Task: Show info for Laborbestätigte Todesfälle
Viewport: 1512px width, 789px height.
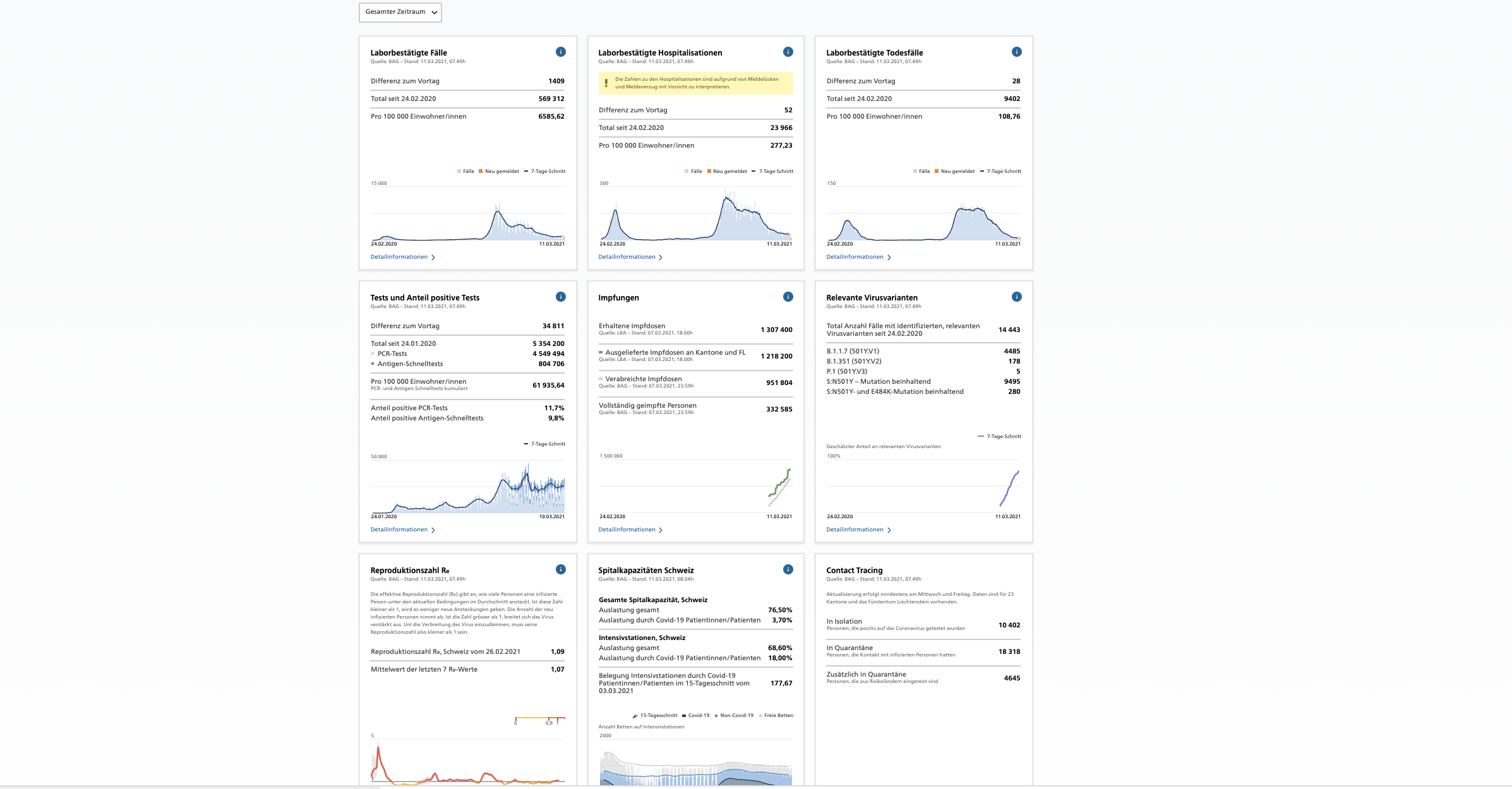Action: point(1016,52)
